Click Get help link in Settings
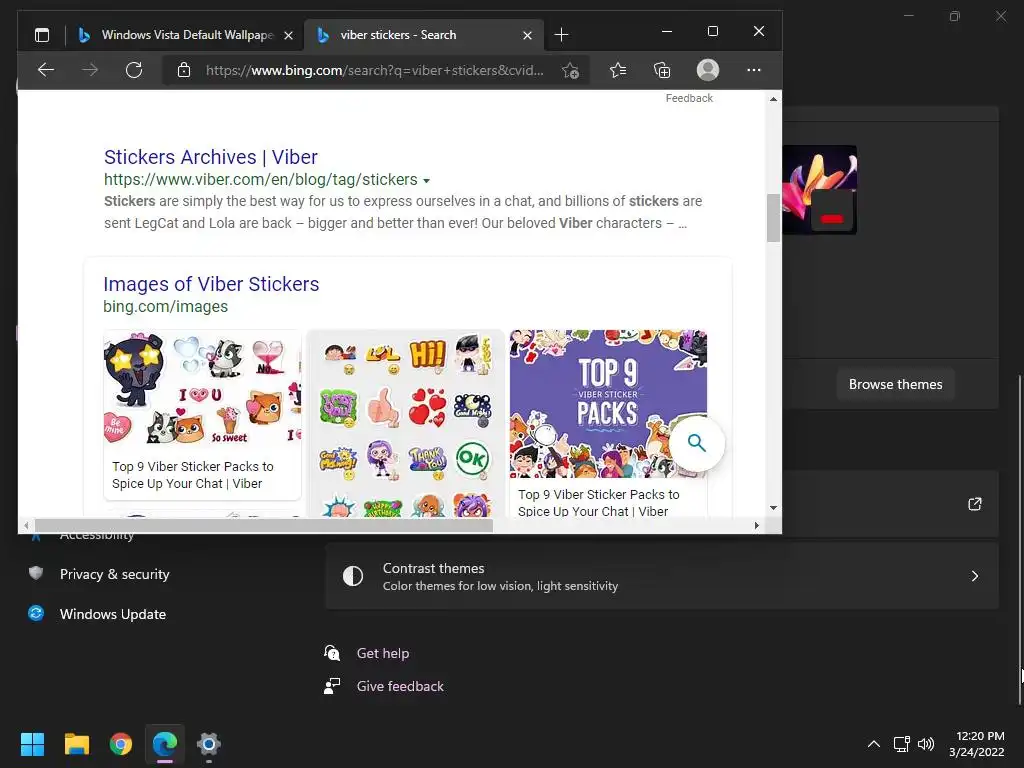This screenshot has height=768, width=1024. [383, 653]
